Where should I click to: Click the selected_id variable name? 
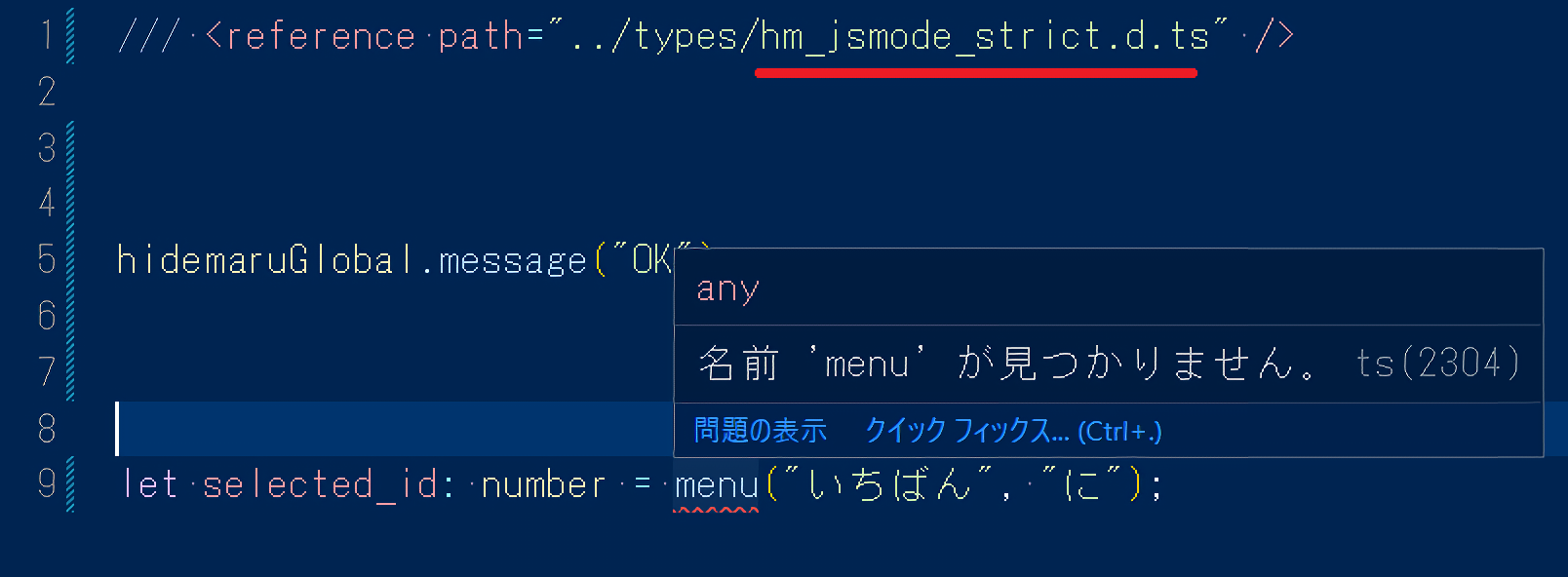[x=319, y=484]
